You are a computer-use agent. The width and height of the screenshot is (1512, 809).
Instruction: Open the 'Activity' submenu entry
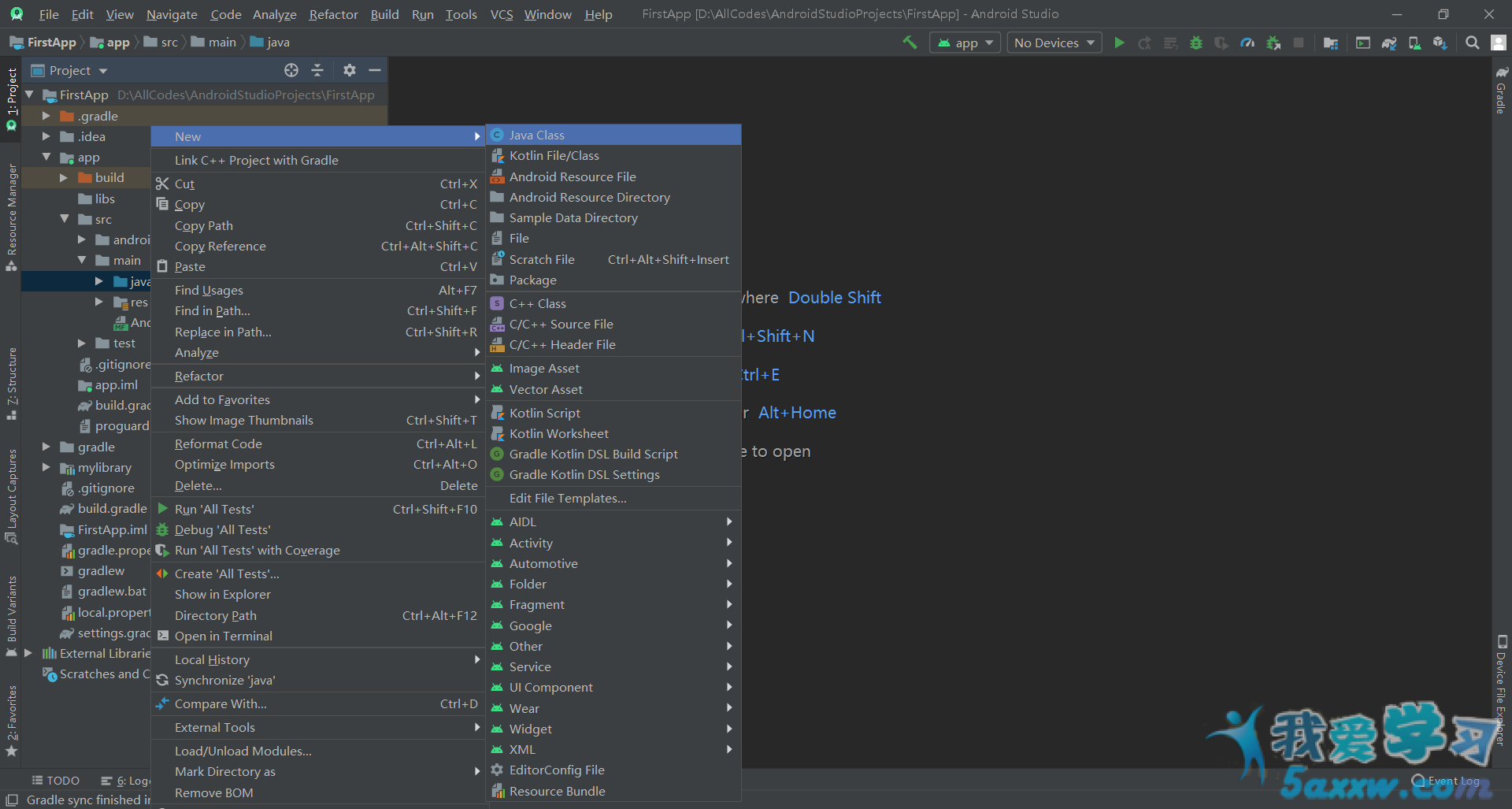click(x=613, y=543)
